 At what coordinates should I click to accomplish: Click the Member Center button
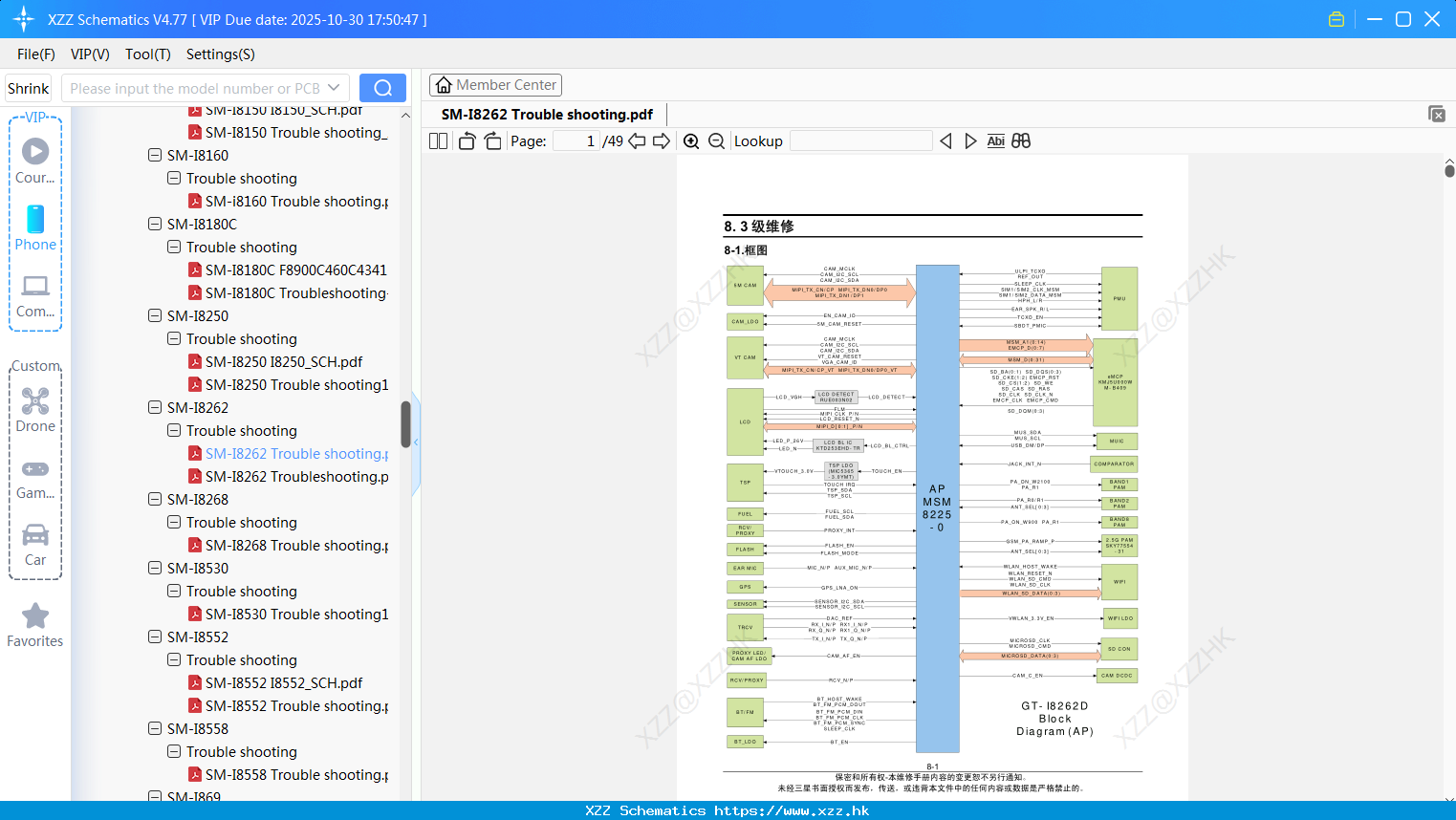(x=495, y=85)
